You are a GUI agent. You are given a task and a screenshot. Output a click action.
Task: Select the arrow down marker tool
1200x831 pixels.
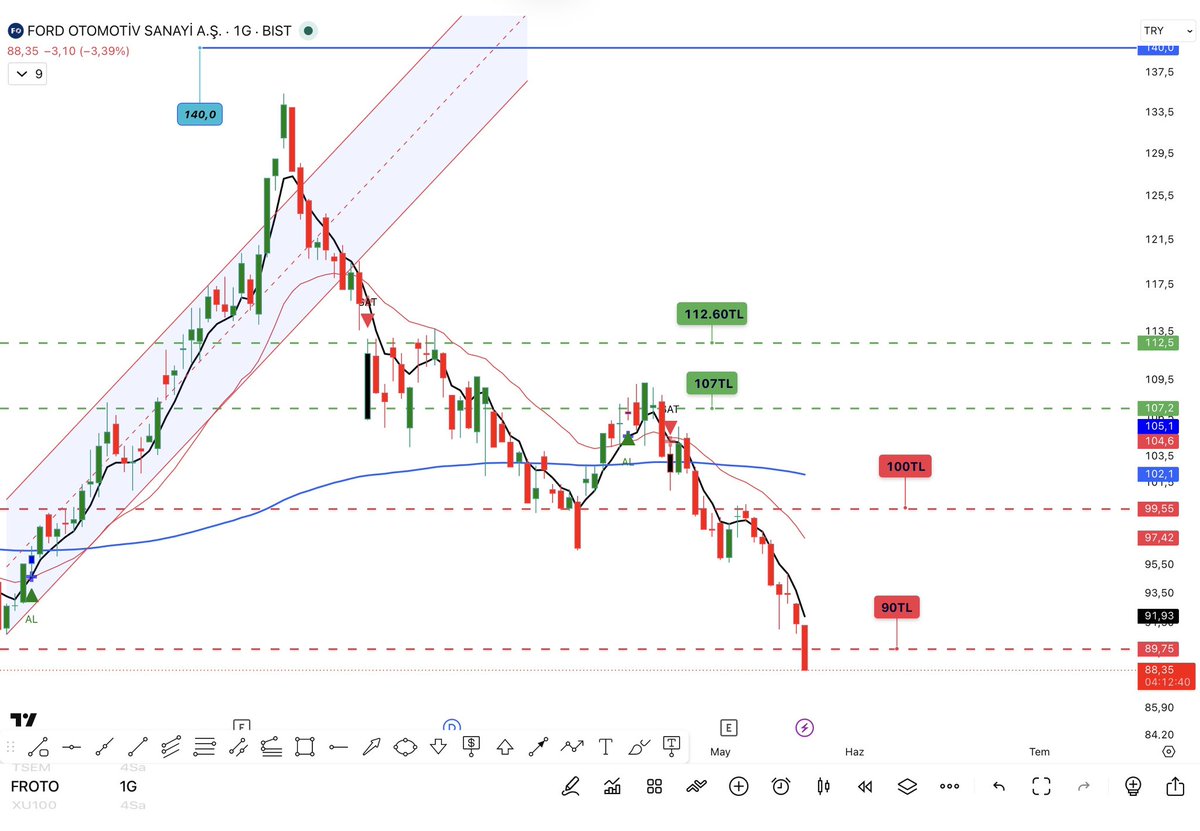tap(438, 746)
